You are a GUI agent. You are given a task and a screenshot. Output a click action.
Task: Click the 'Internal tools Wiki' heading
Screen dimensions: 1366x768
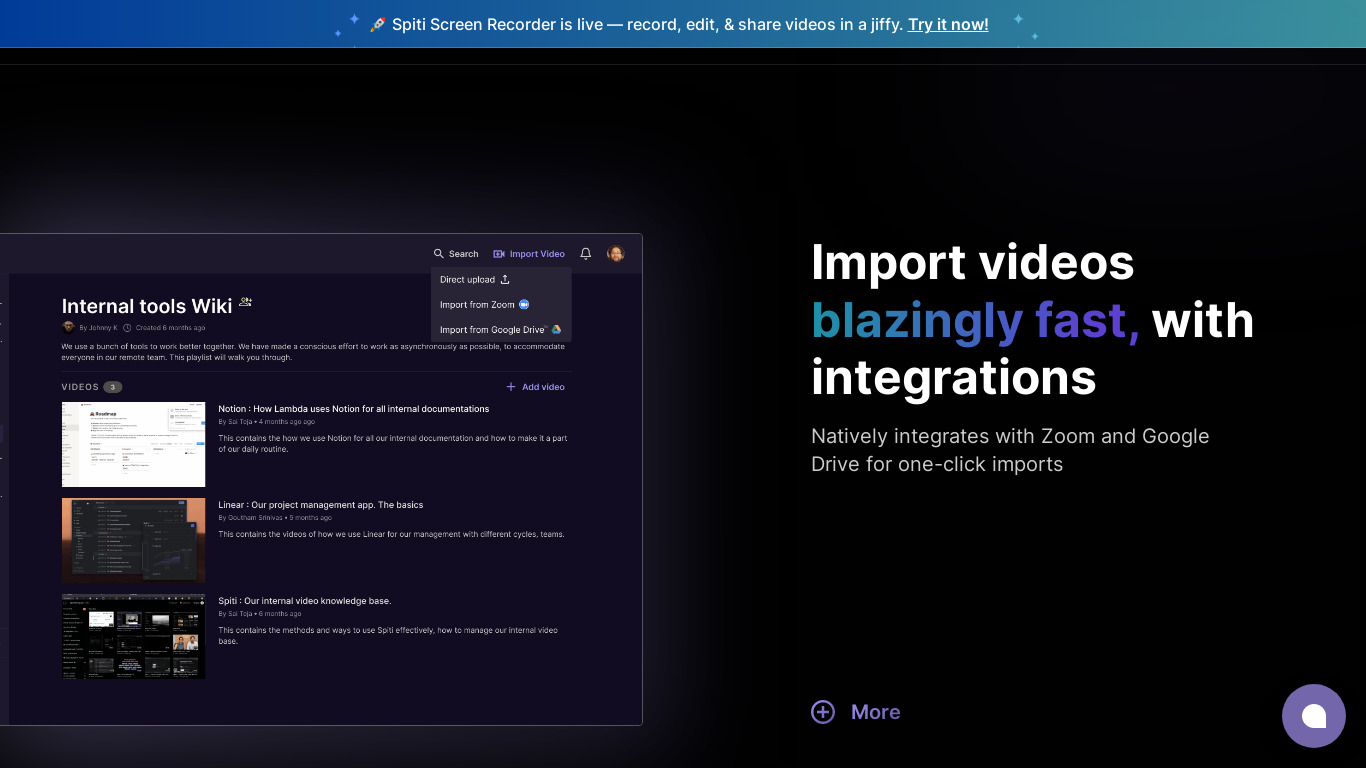tap(147, 306)
